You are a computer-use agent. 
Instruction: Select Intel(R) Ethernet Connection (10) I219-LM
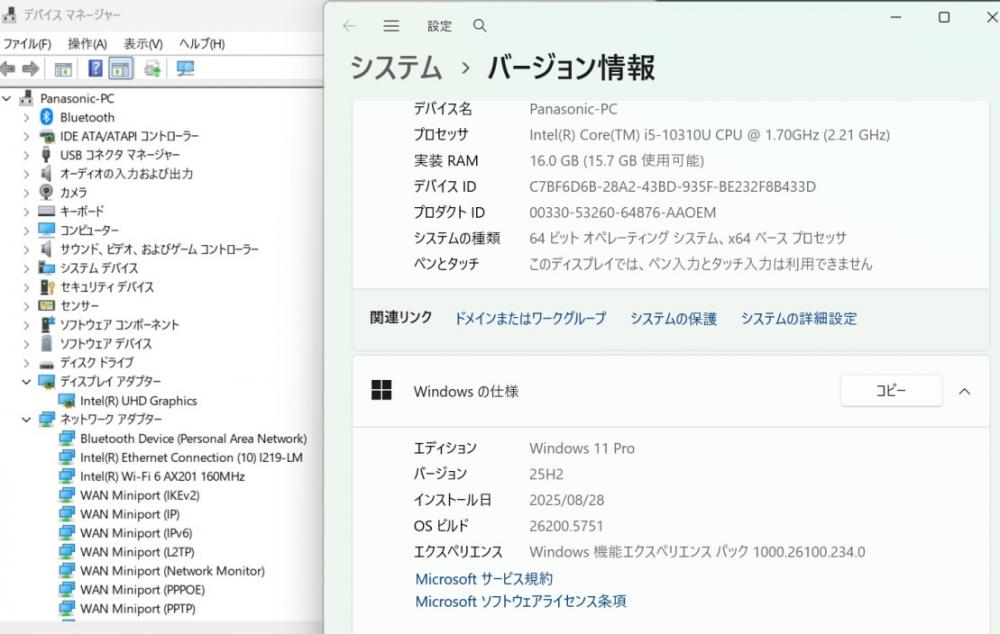[x=191, y=457]
